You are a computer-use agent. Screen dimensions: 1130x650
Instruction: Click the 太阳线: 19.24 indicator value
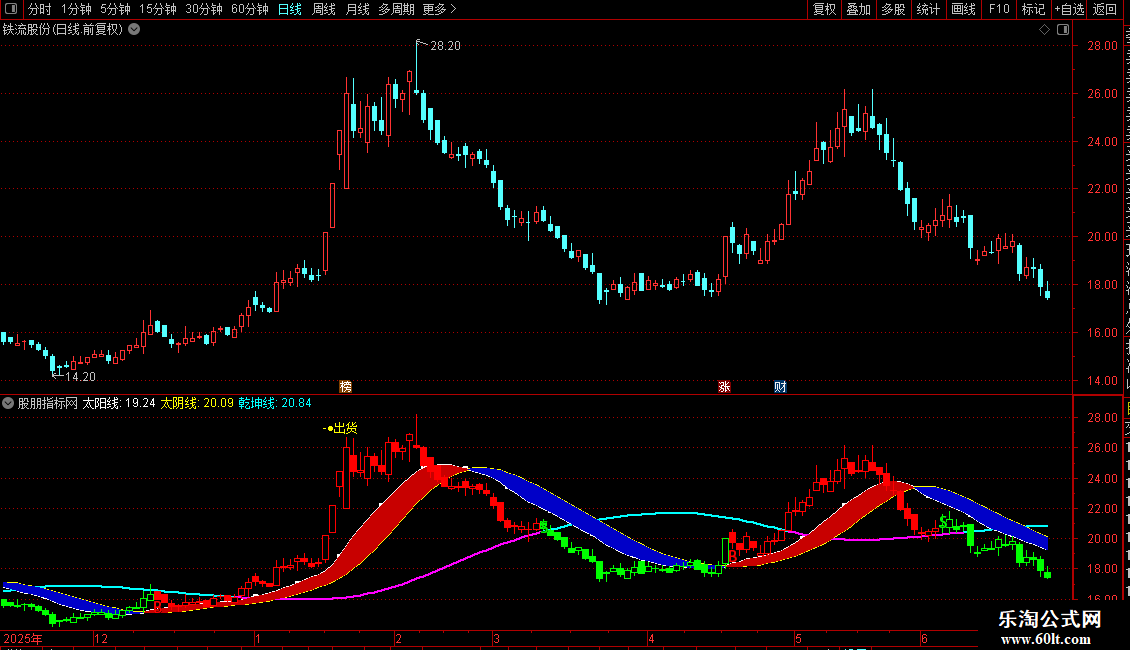(119, 403)
